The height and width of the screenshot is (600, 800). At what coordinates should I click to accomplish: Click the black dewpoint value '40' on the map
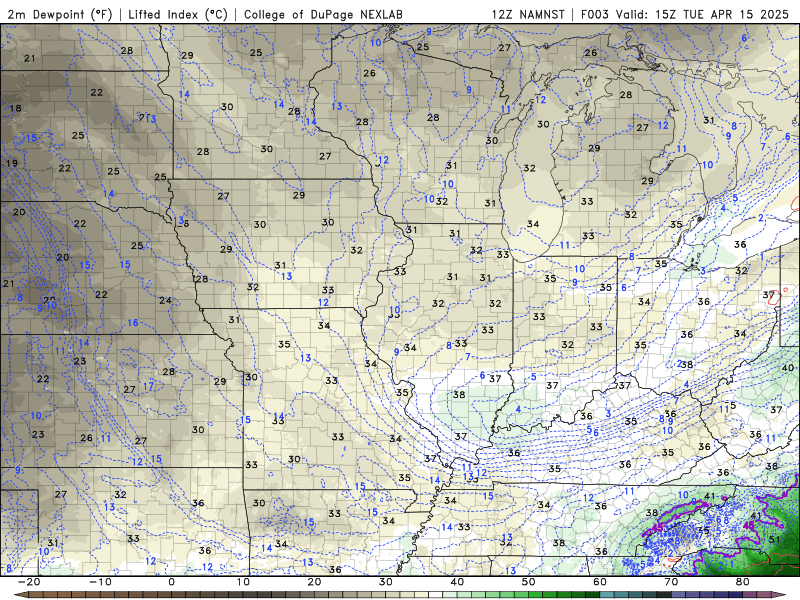point(788,368)
